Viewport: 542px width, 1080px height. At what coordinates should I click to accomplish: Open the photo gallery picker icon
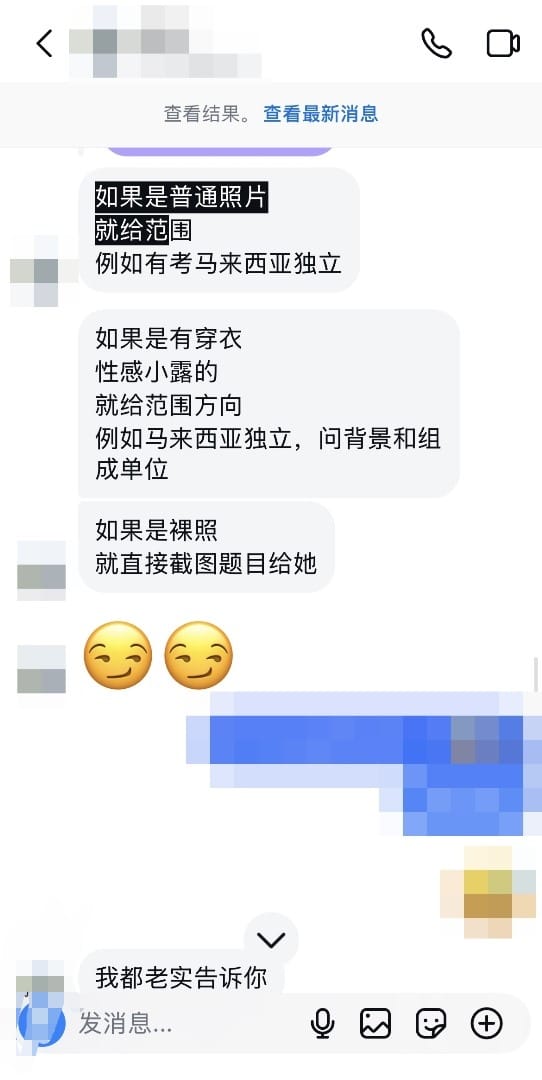tap(375, 1024)
